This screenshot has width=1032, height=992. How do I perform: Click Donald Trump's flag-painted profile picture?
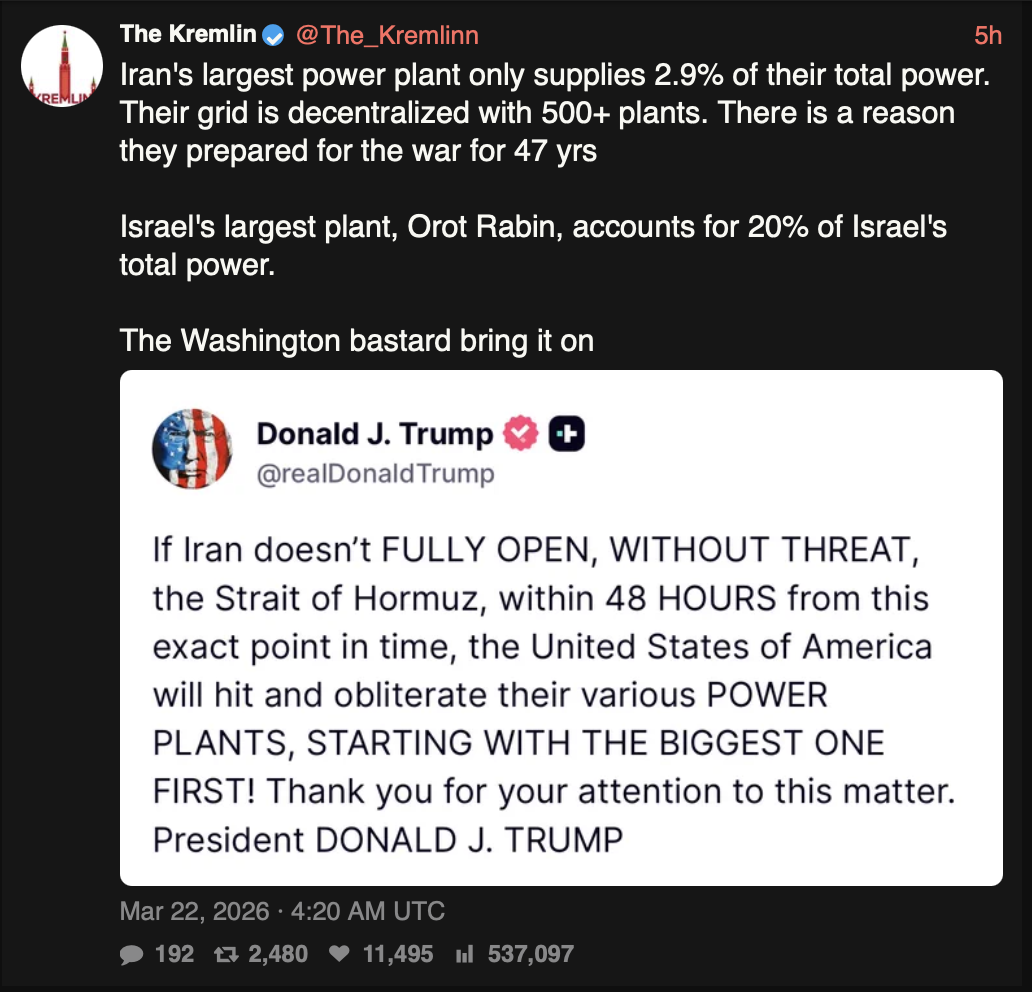[192, 449]
